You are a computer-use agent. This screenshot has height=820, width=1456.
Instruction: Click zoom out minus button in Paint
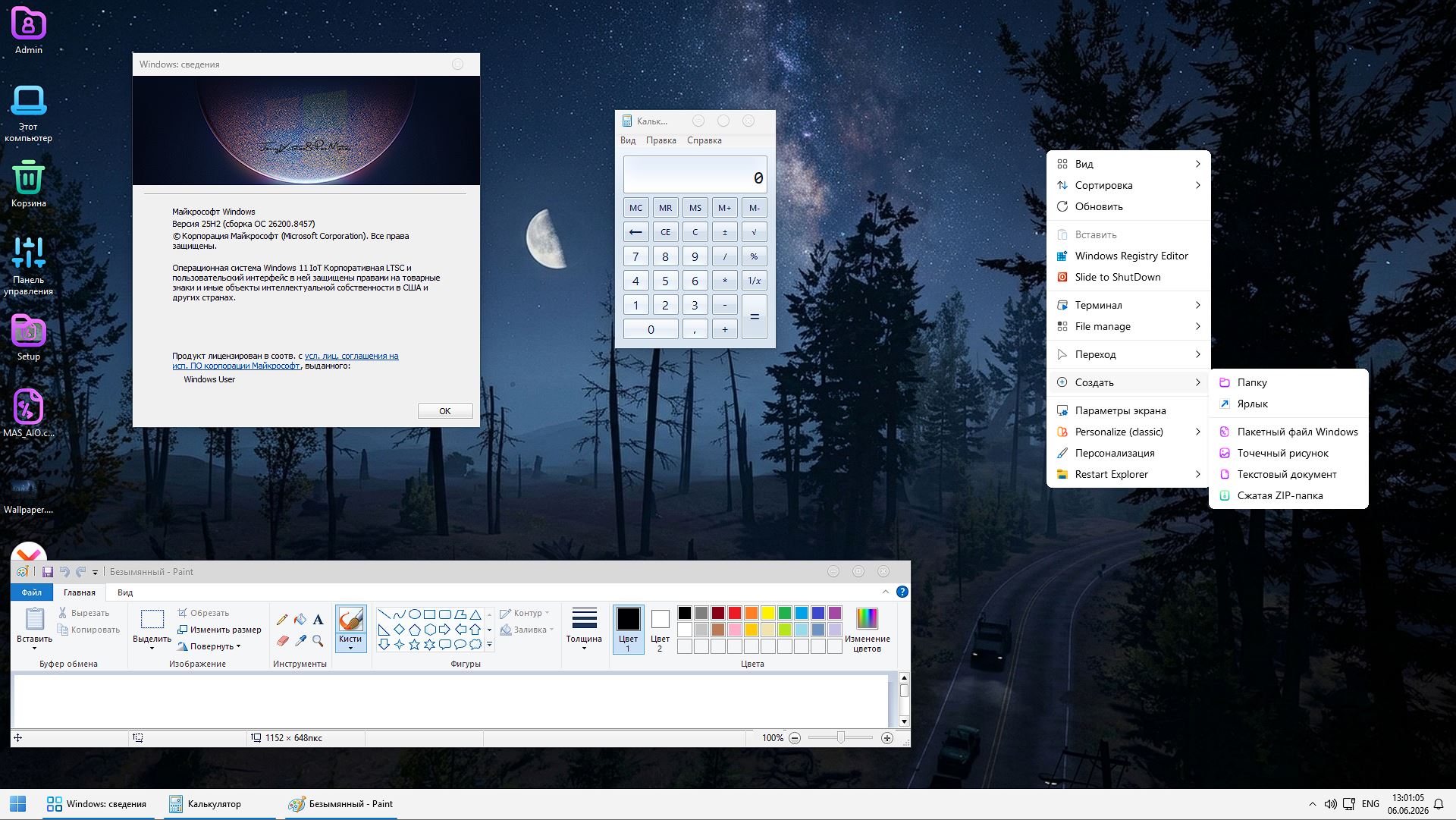[x=795, y=738]
